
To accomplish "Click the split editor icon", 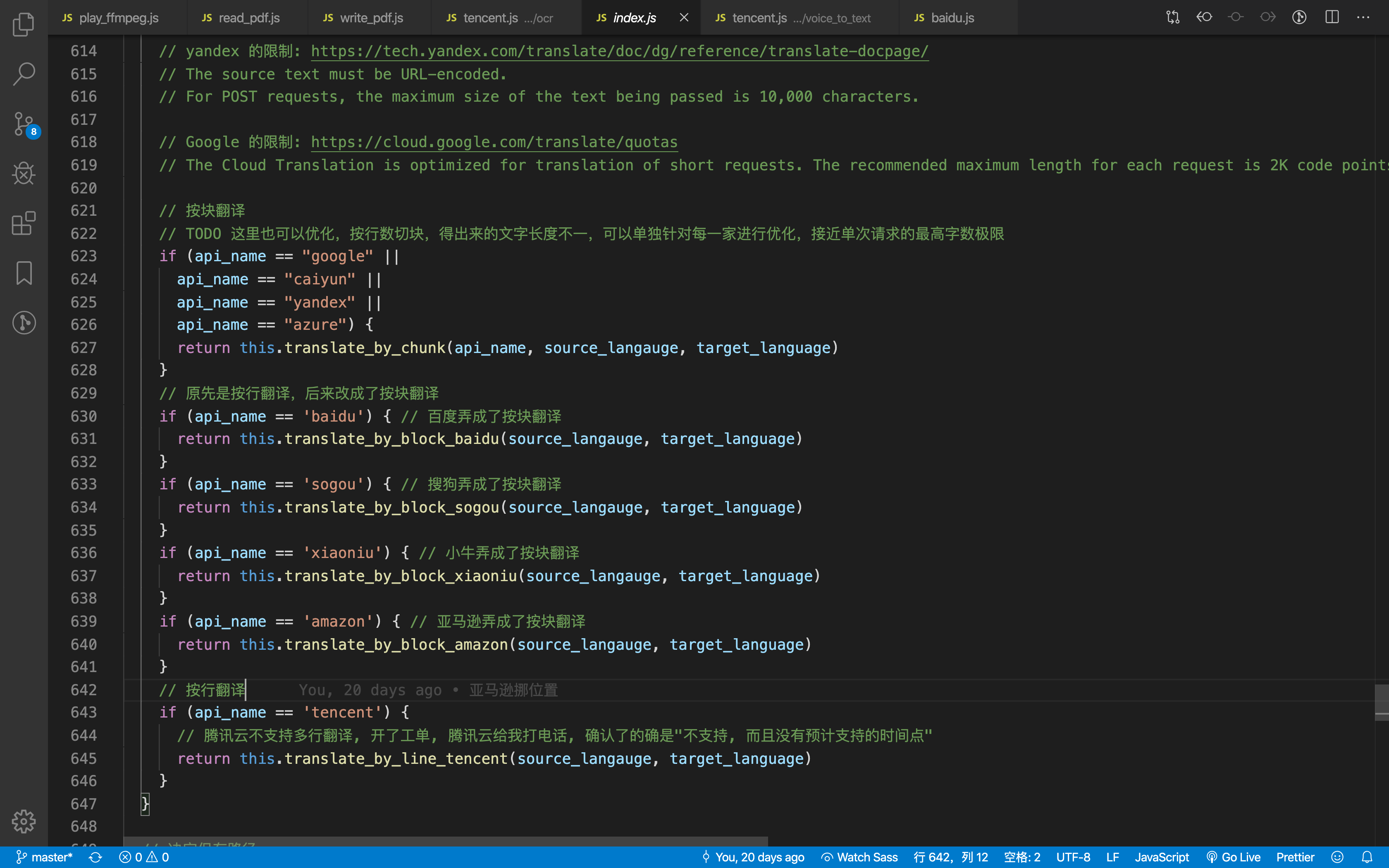I will coord(1332,17).
